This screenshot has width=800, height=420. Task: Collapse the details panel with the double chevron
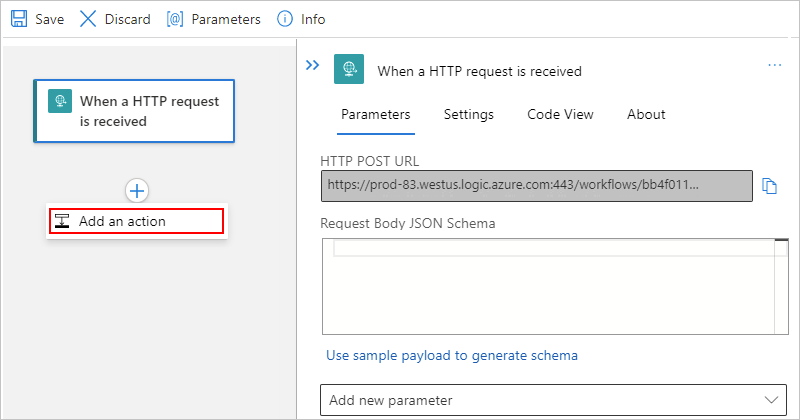pos(312,65)
